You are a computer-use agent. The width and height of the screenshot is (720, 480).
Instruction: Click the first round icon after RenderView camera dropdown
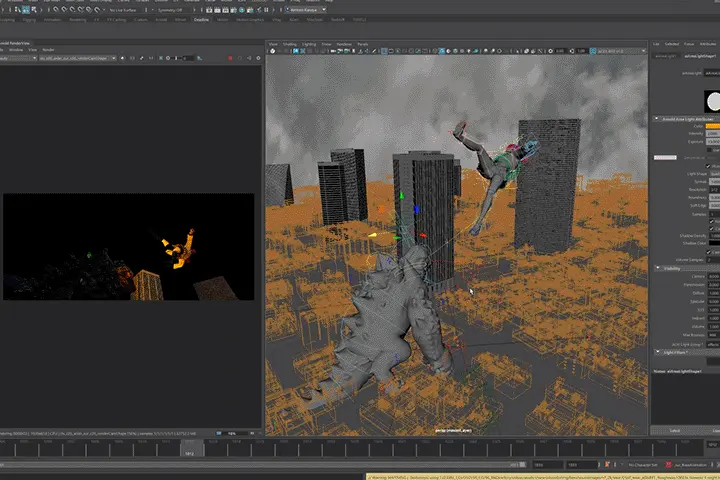123,58
